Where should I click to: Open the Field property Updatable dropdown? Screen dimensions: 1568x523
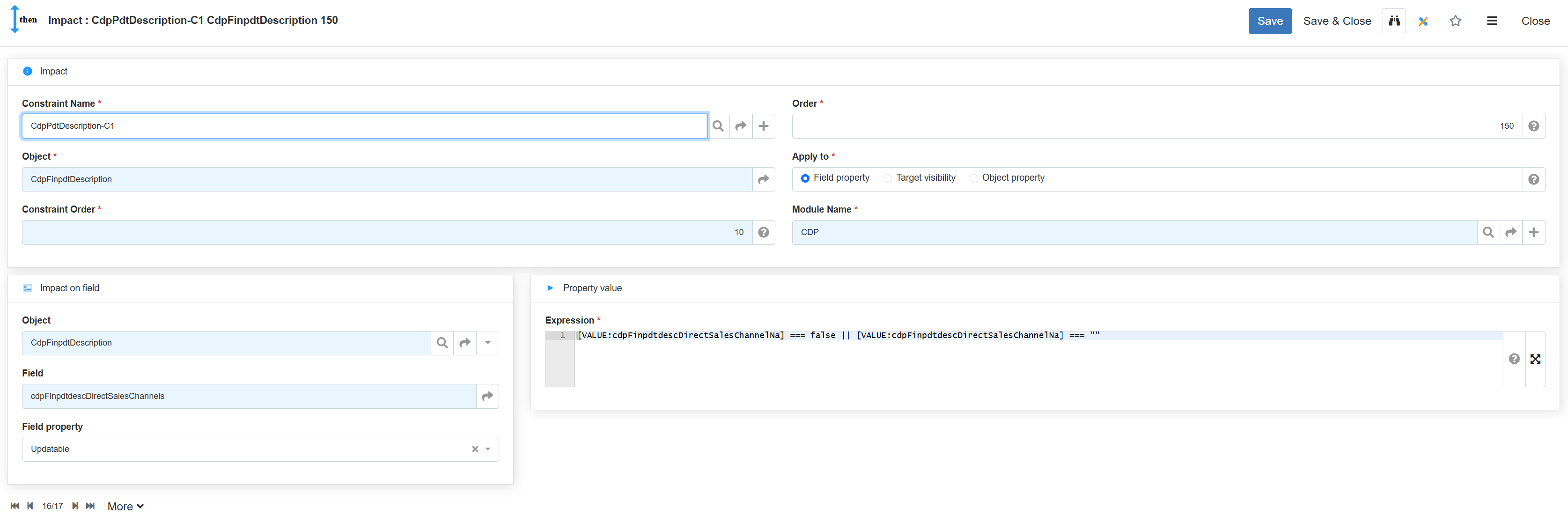click(487, 449)
